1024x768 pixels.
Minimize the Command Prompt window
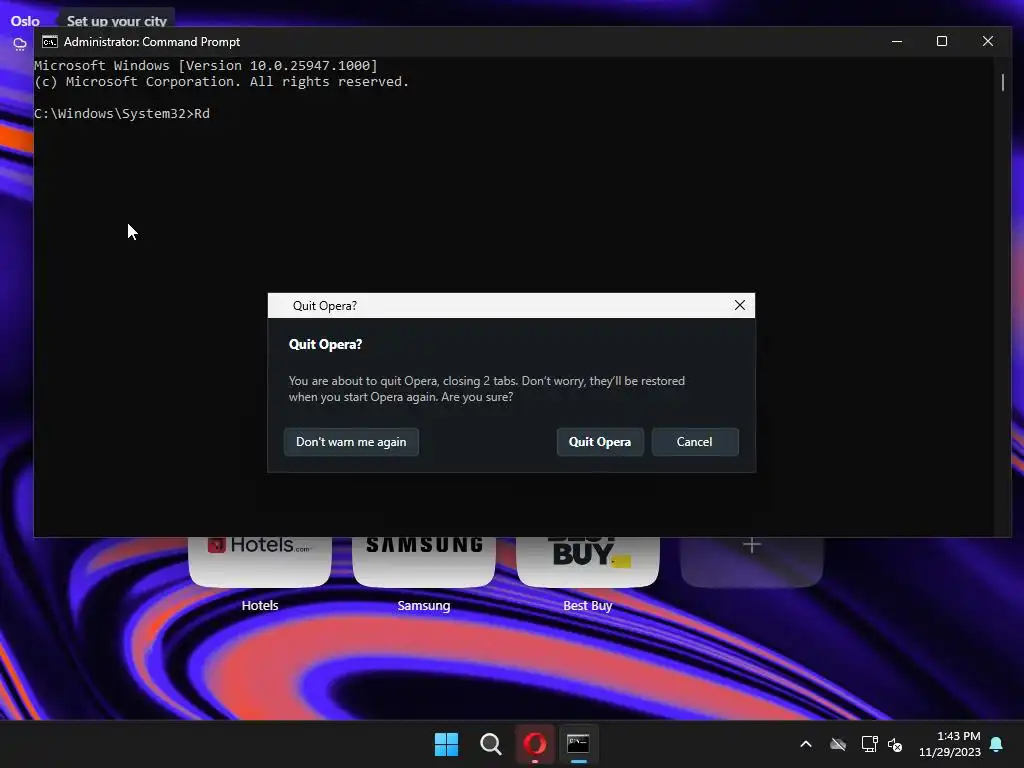[x=897, y=41]
